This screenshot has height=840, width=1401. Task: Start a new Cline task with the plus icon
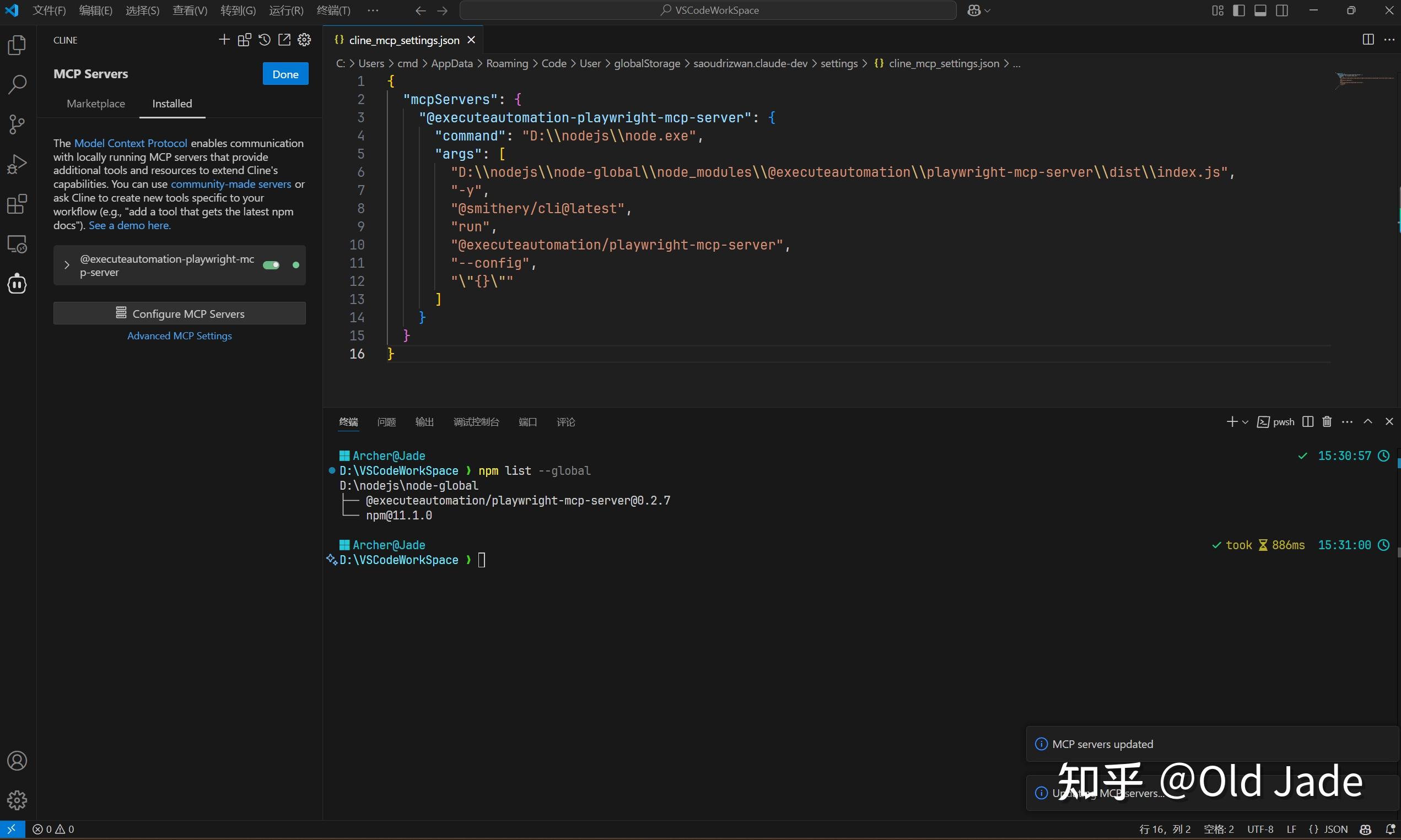click(224, 40)
